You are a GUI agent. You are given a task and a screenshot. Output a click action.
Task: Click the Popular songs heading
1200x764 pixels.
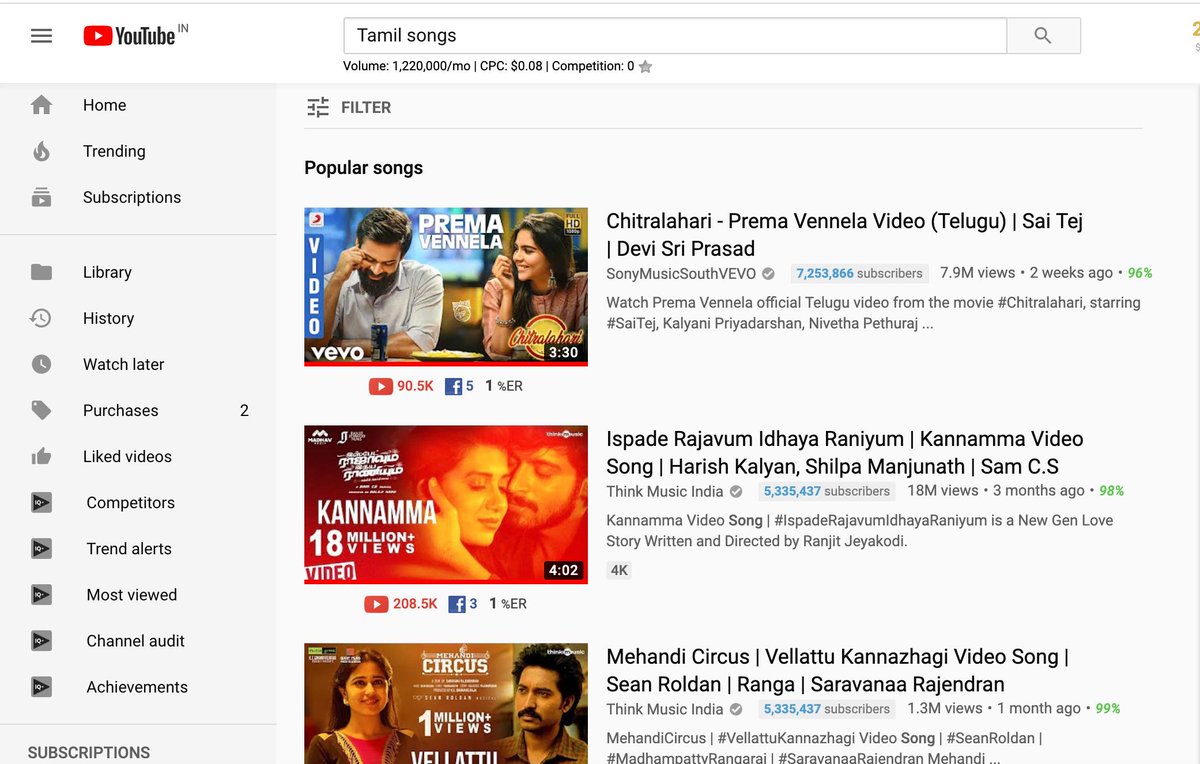pyautogui.click(x=363, y=168)
